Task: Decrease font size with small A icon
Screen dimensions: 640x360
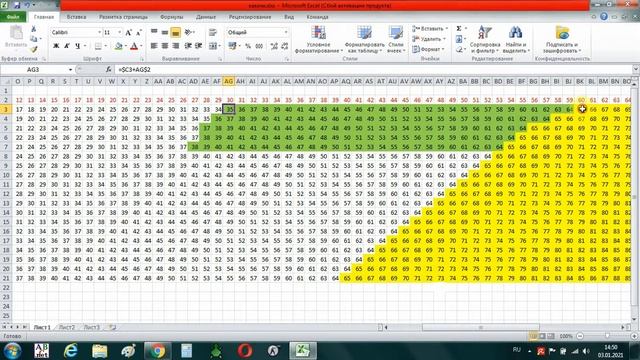Action: point(139,32)
